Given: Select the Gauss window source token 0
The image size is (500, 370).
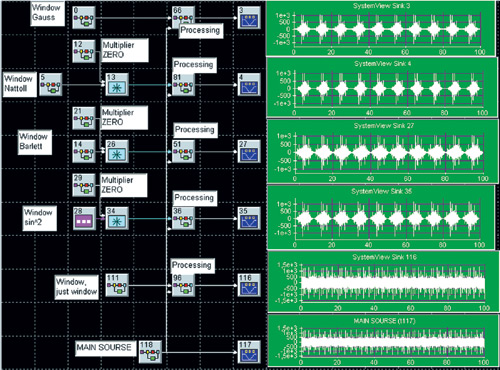Looking at the screenshot, I should [x=84, y=17].
